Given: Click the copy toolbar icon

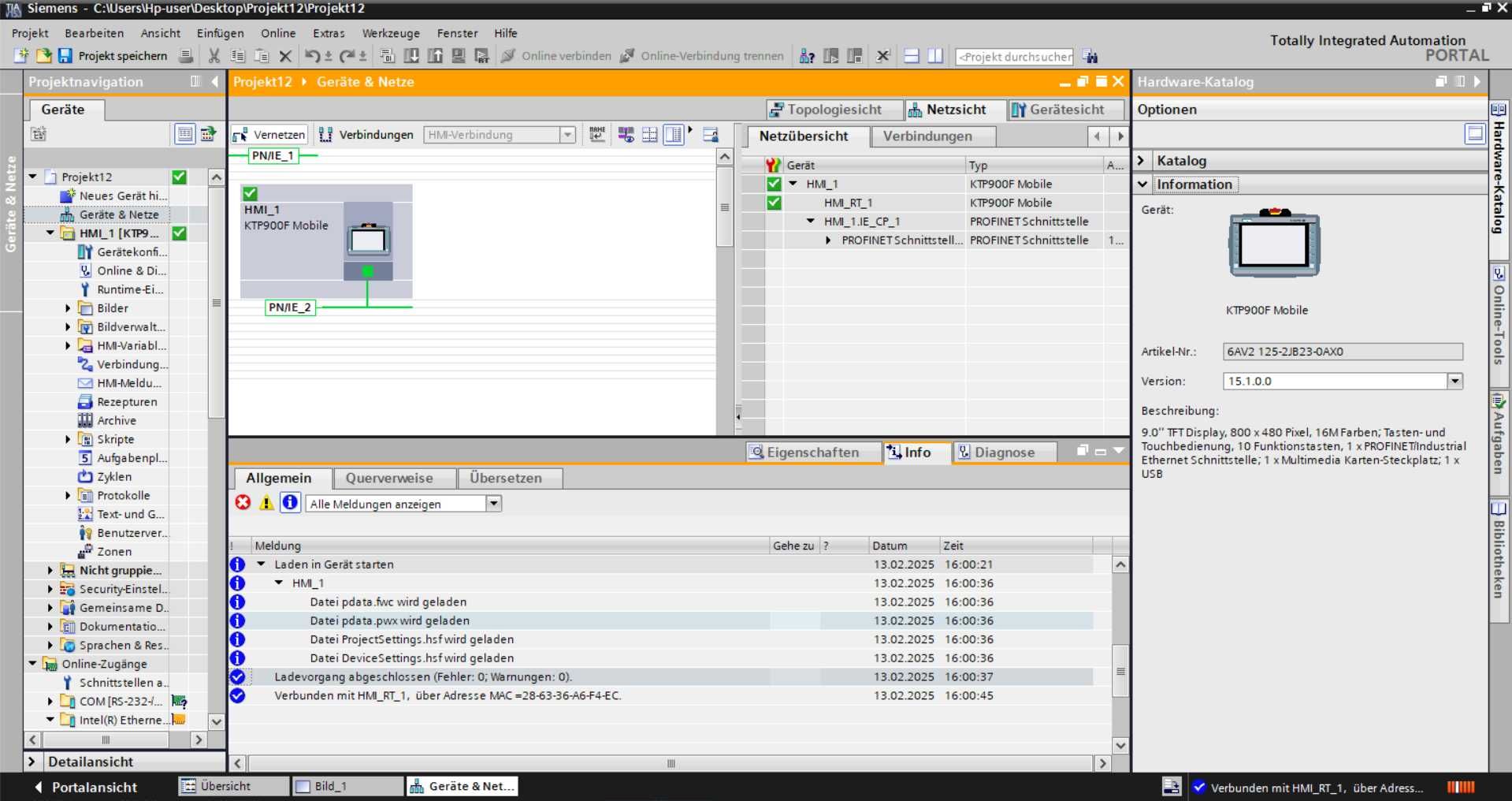Looking at the screenshot, I should tap(238, 56).
